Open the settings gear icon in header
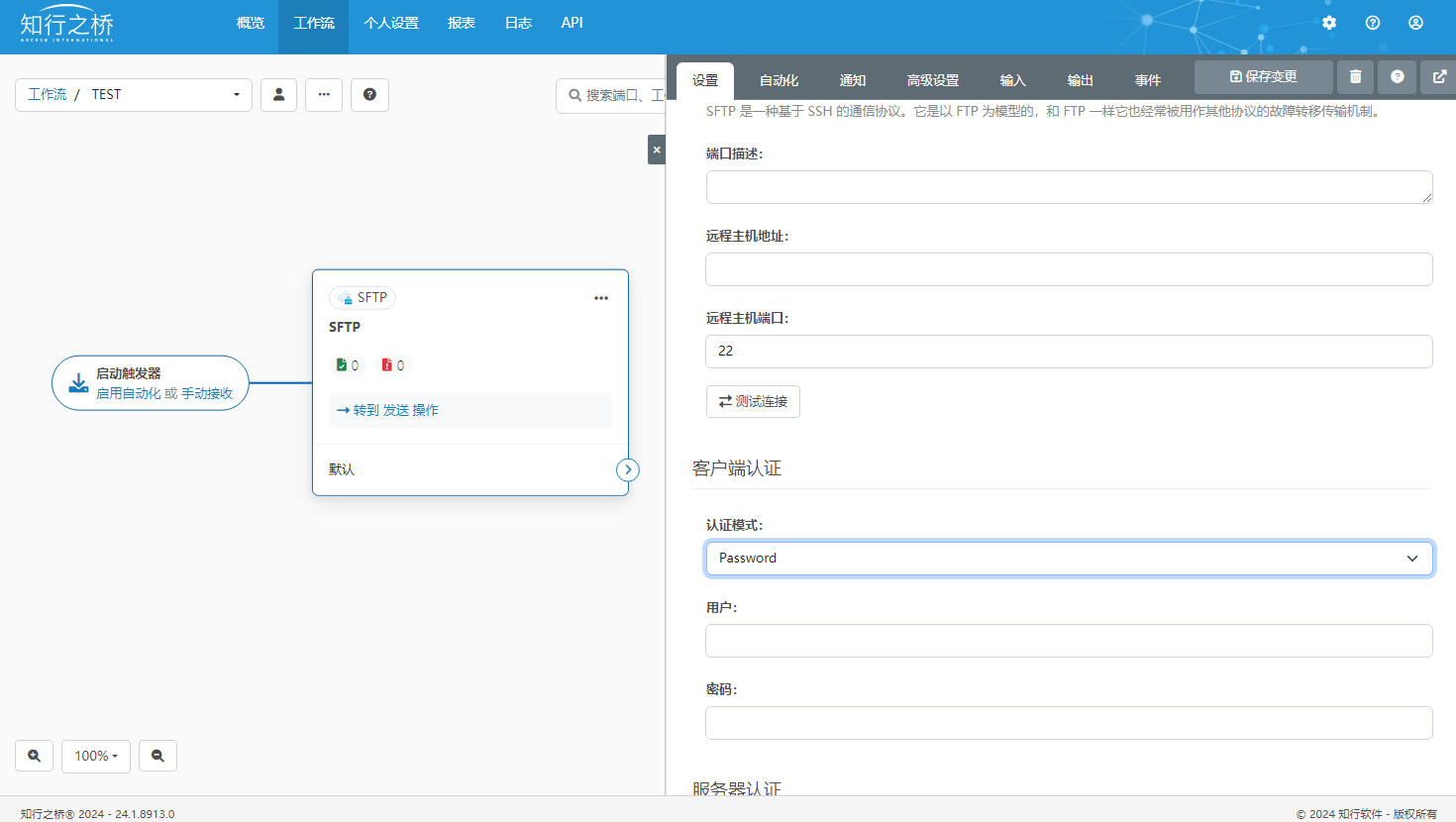This screenshot has width=1456, height=822. point(1329,23)
